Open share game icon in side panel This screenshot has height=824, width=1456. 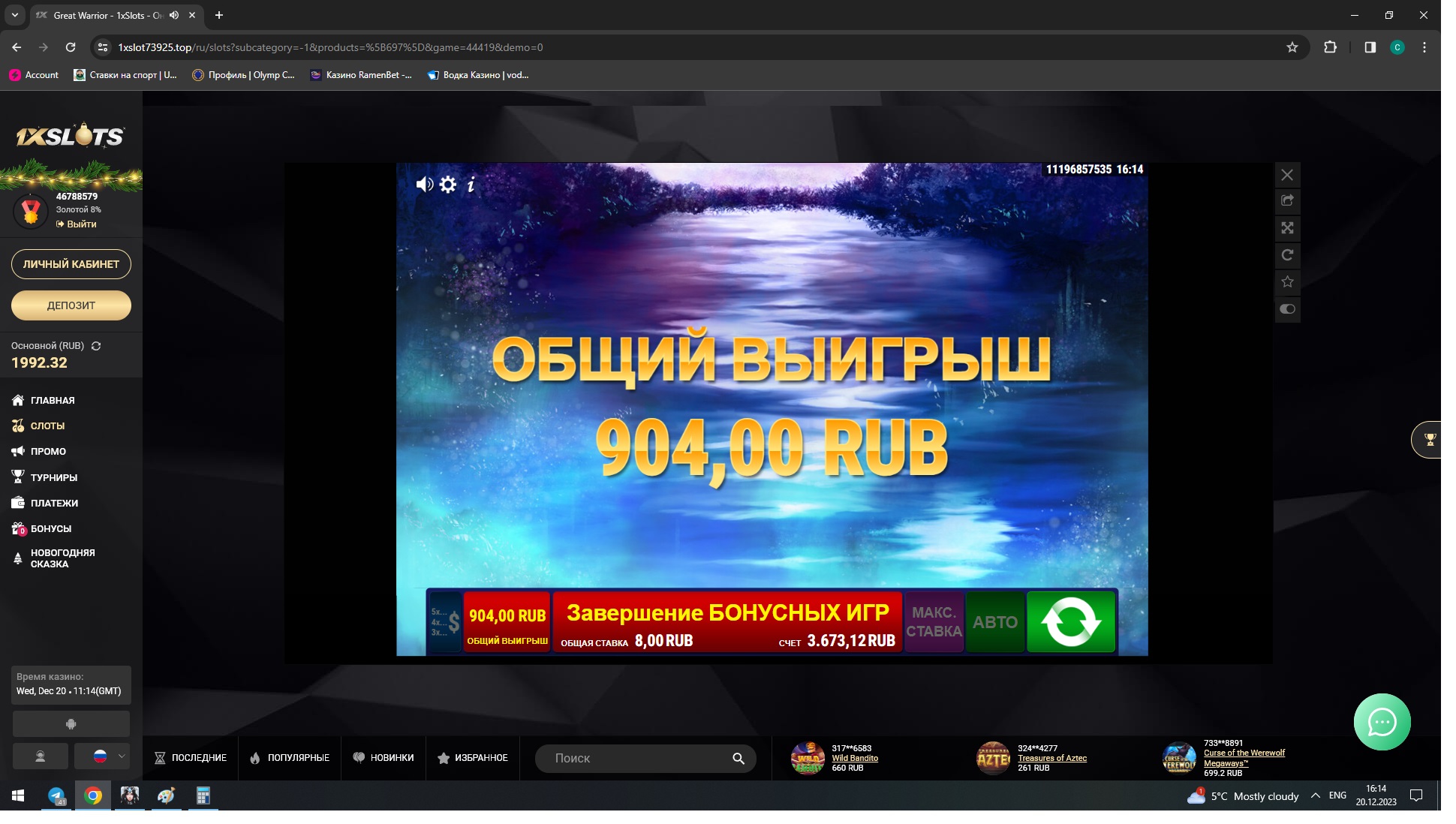[x=1287, y=200]
